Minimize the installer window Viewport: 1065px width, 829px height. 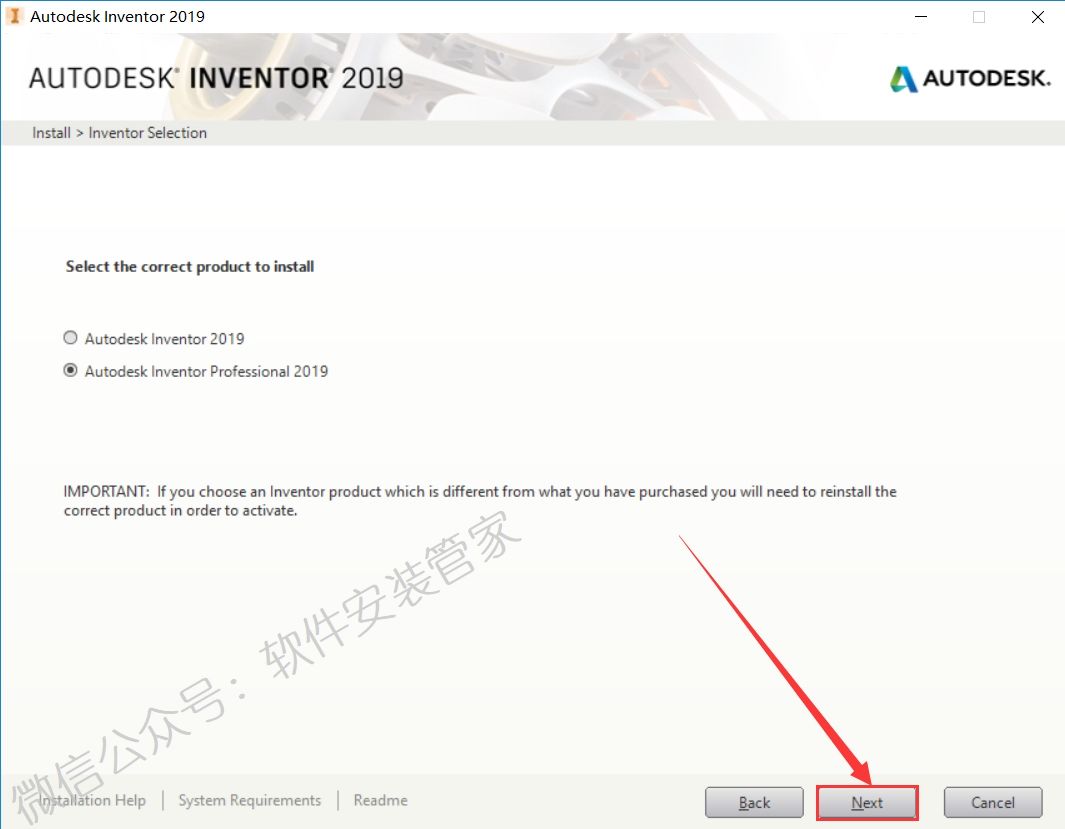921,16
